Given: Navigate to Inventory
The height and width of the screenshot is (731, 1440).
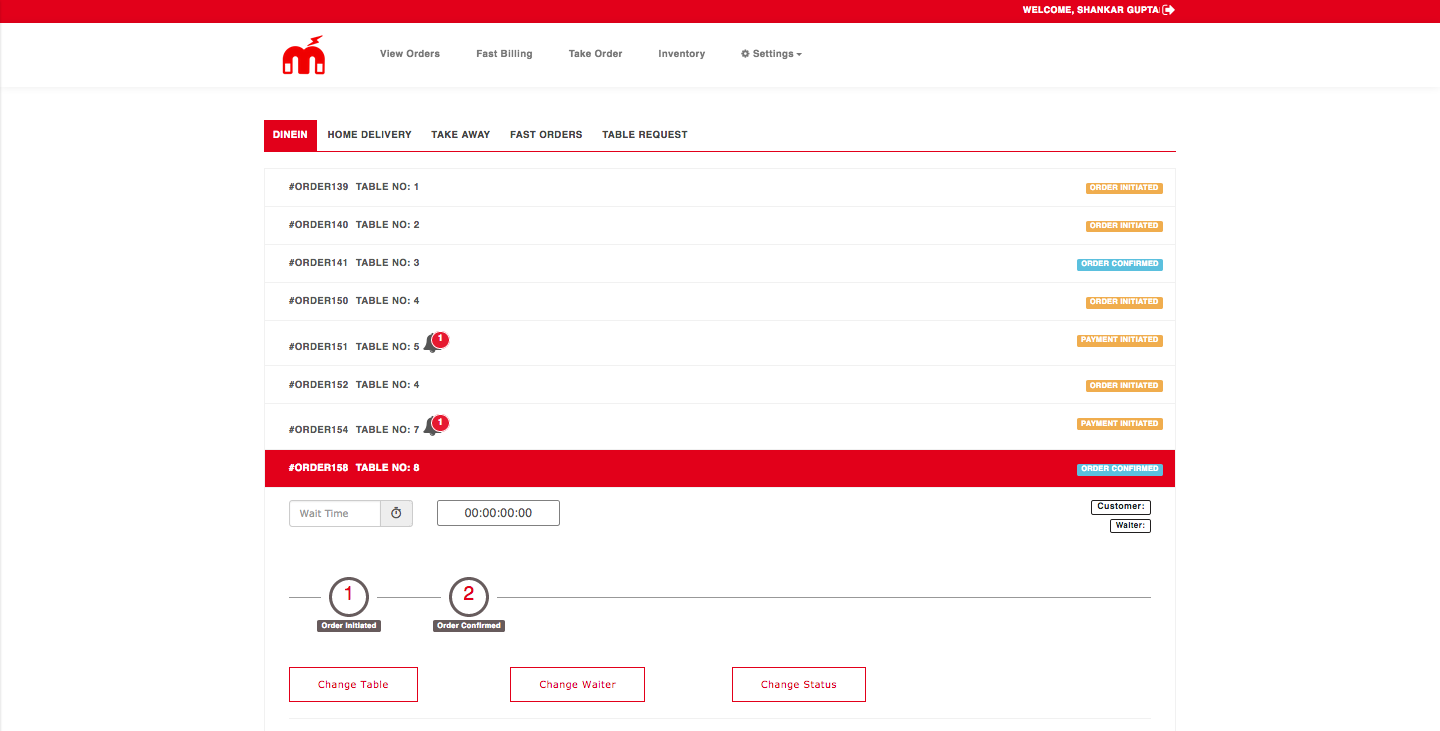Looking at the screenshot, I should [x=682, y=54].
